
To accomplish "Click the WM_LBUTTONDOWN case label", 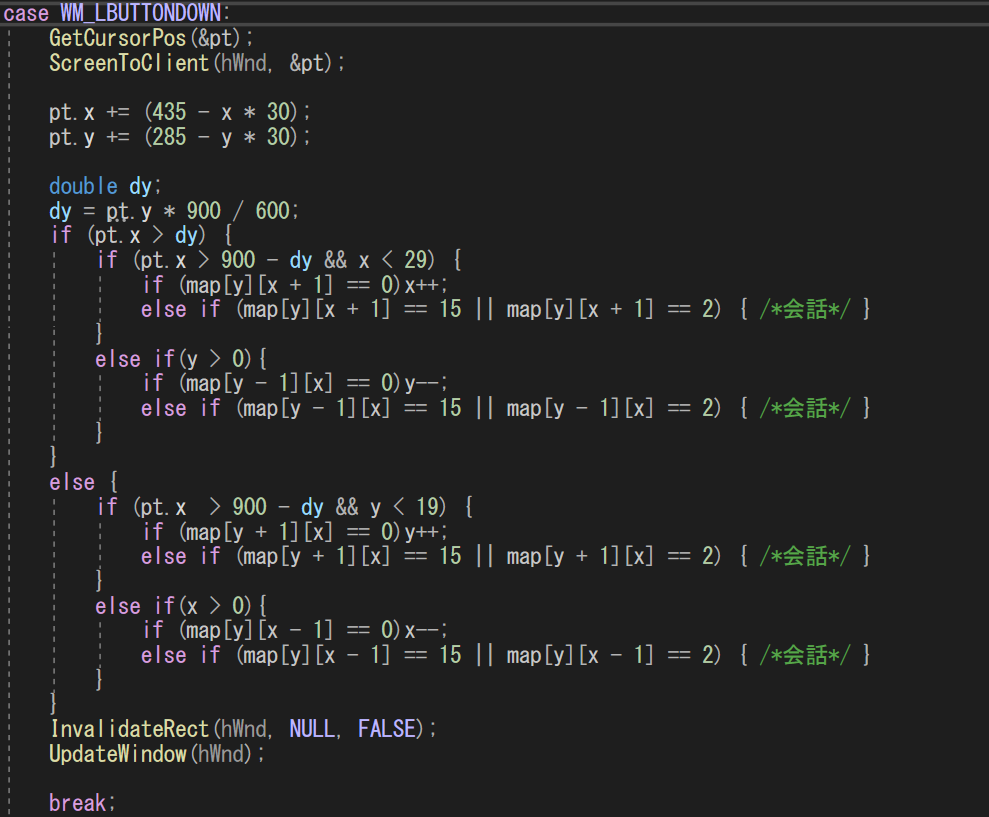I will tap(140, 13).
